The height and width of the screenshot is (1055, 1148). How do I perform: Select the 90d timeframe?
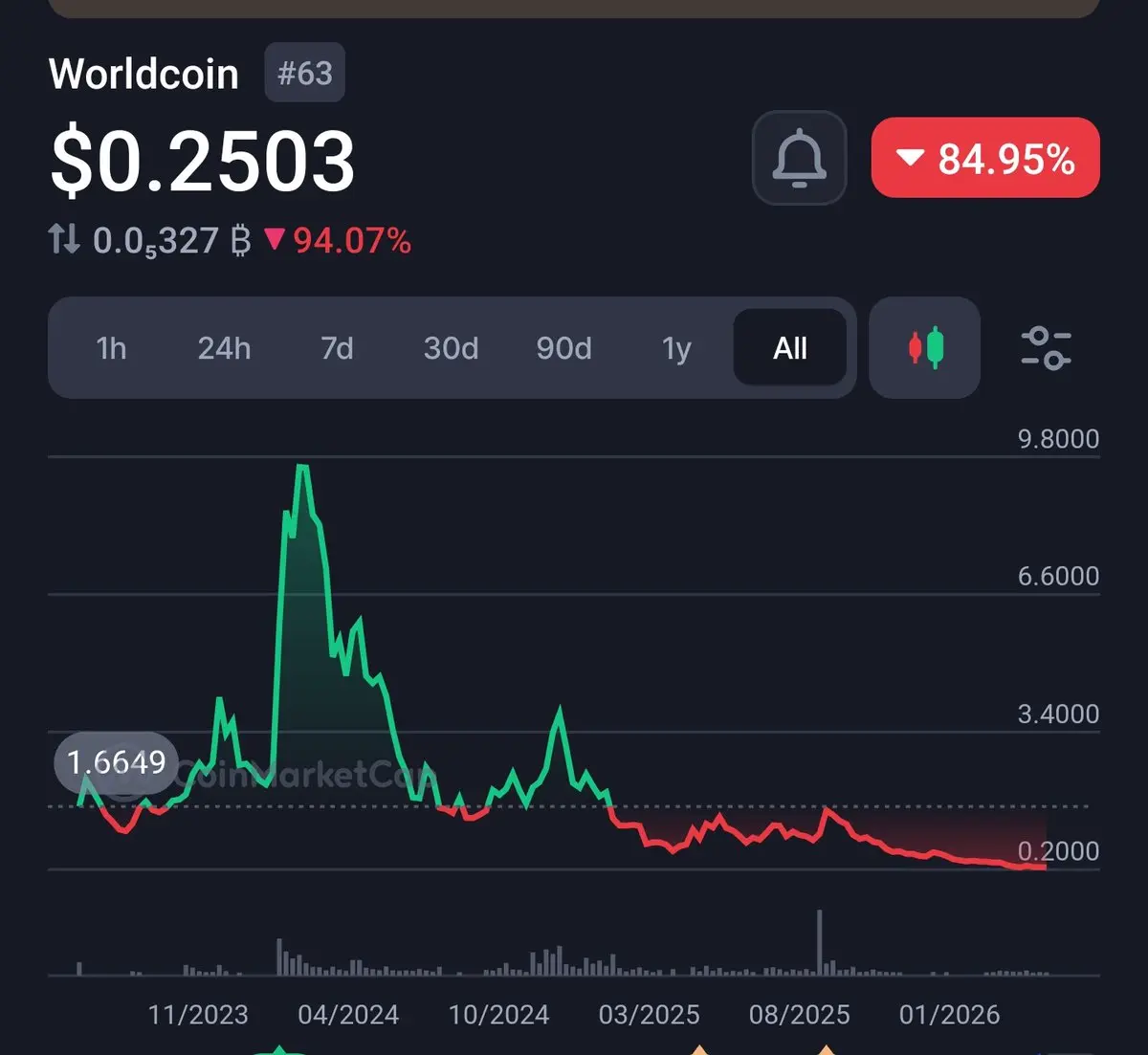pyautogui.click(x=563, y=348)
